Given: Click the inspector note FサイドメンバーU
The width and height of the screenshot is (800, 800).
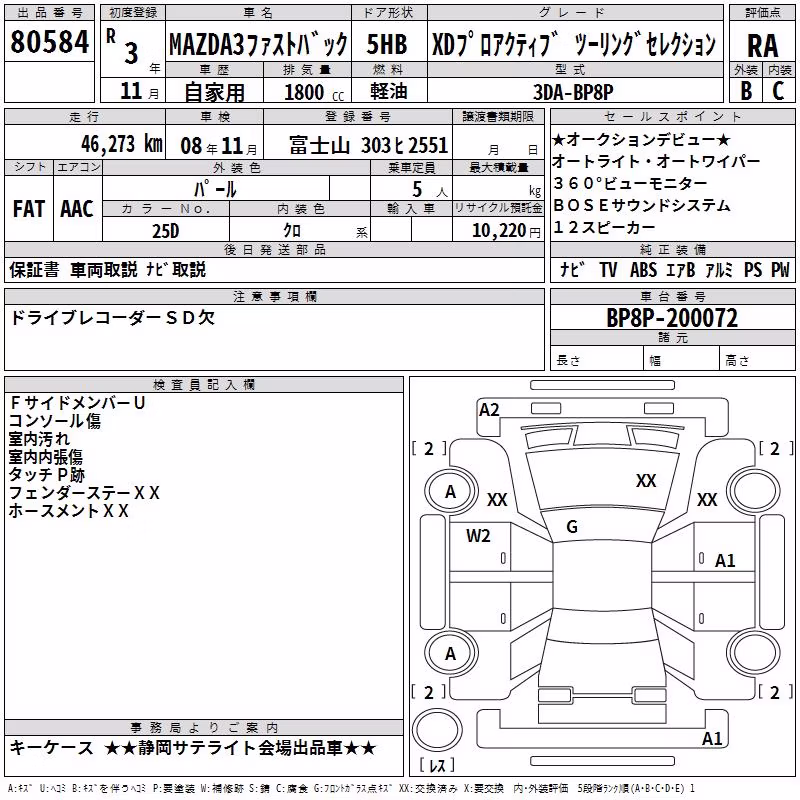Looking at the screenshot, I should 78,403.
